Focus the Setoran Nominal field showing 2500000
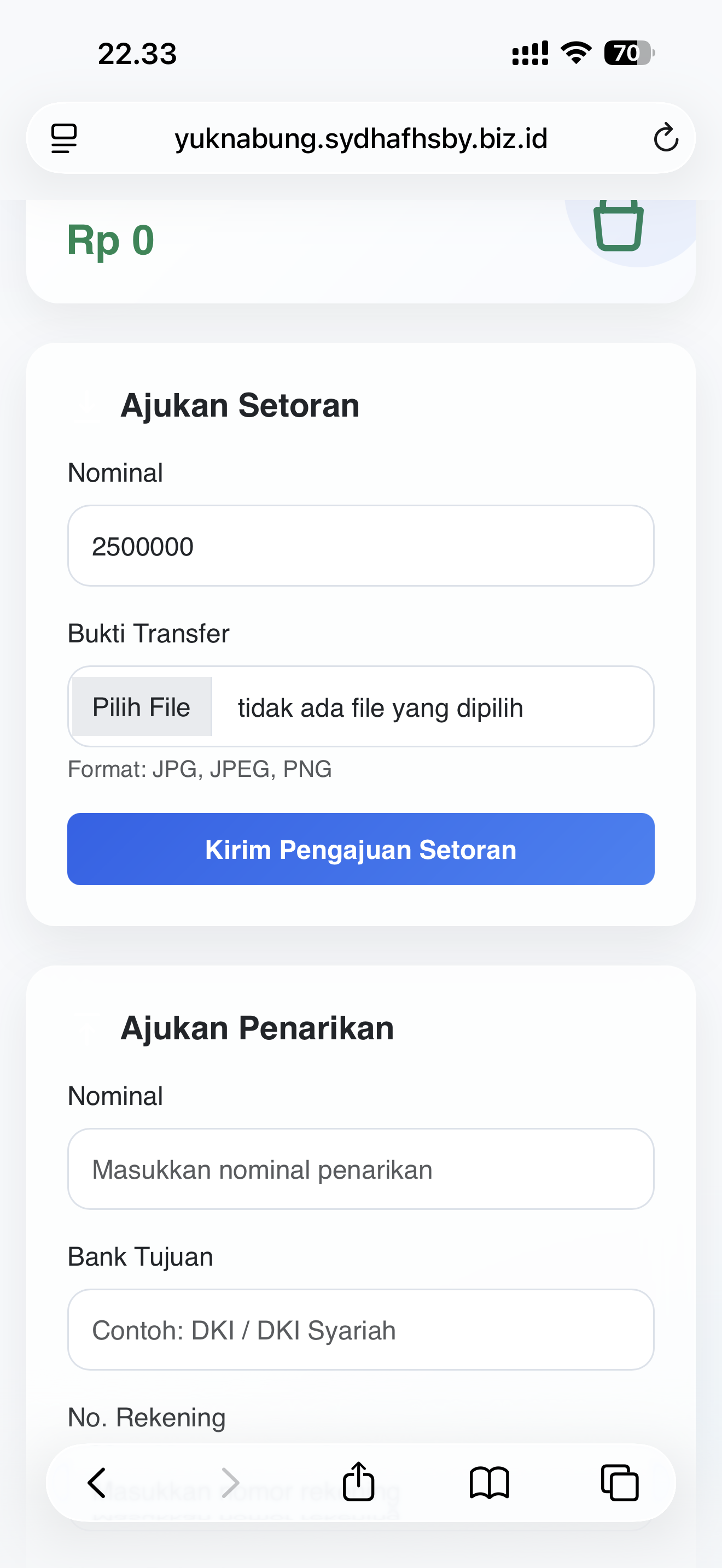Viewport: 722px width, 1568px height. click(x=361, y=546)
